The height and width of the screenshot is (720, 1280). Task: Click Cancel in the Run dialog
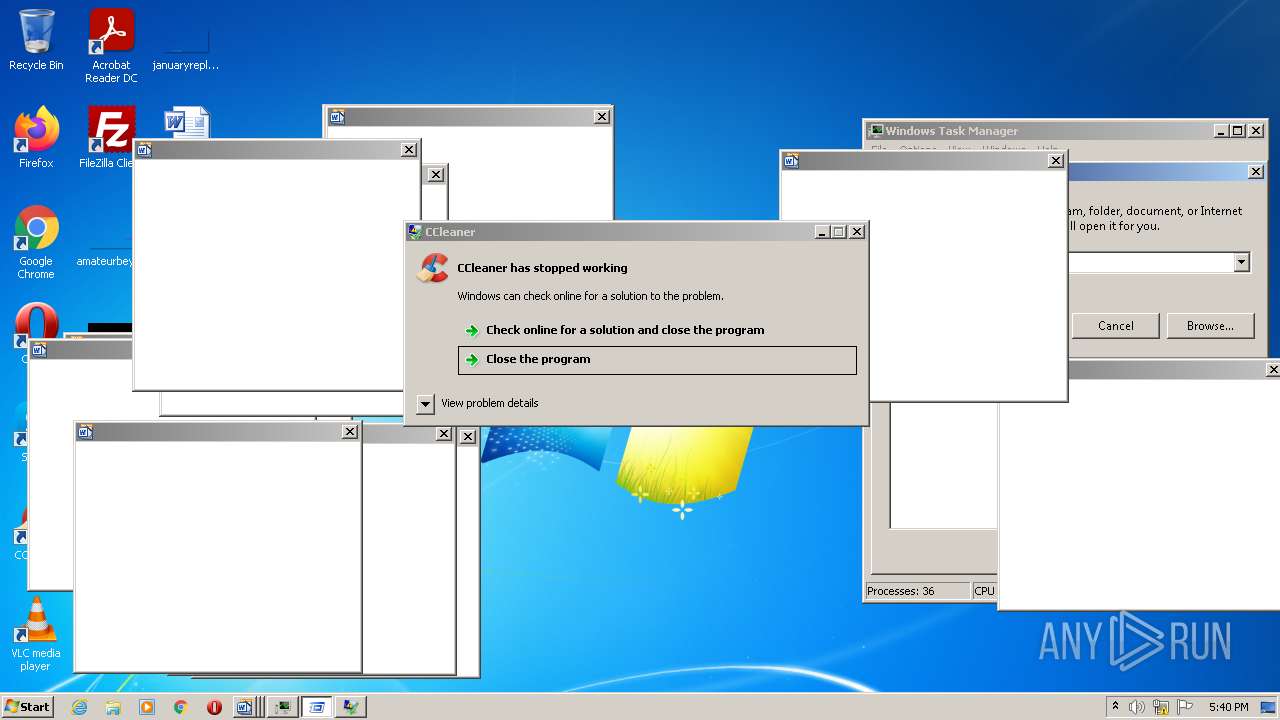1116,326
